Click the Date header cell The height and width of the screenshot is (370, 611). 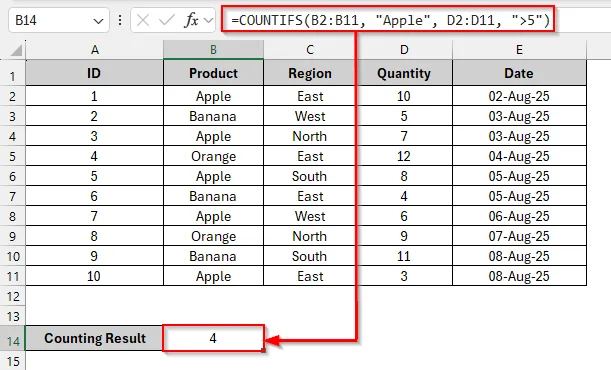point(519,73)
